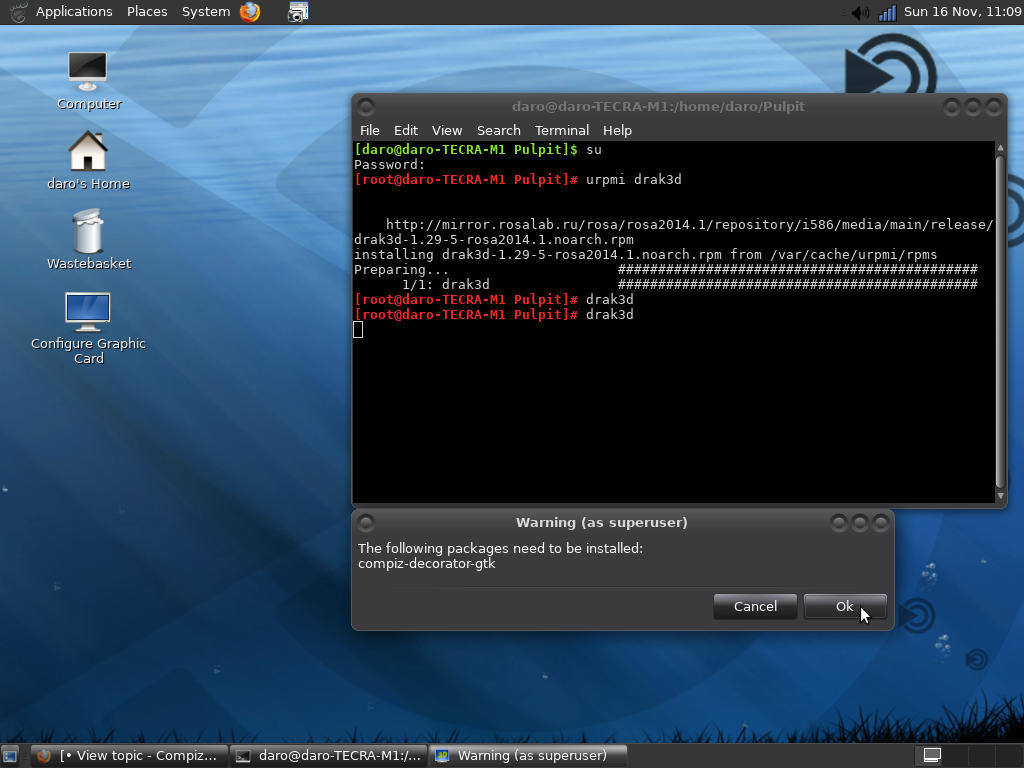Open the Terminal menu in menu bar

click(x=561, y=130)
